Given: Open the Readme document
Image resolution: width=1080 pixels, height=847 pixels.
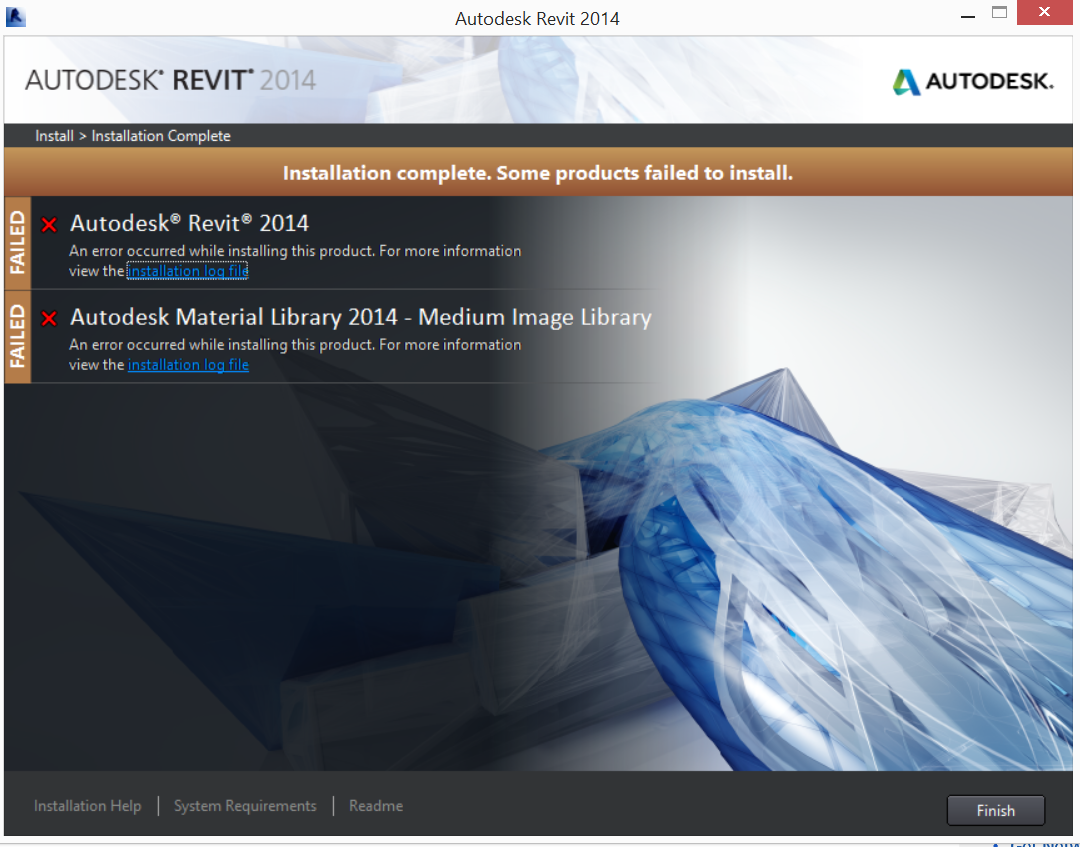Looking at the screenshot, I should pyautogui.click(x=375, y=805).
